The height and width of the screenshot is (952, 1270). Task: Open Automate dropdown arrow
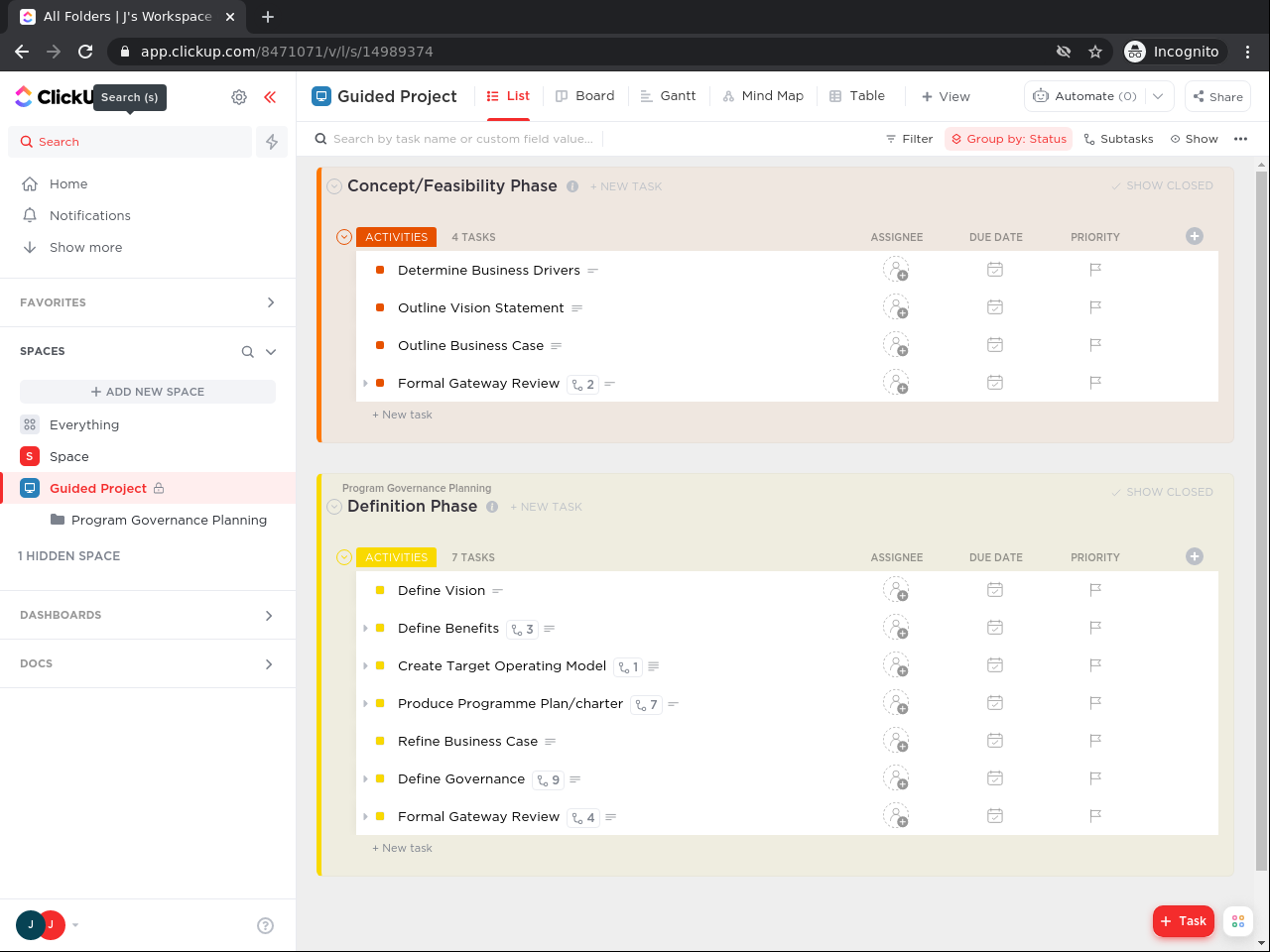[1158, 96]
